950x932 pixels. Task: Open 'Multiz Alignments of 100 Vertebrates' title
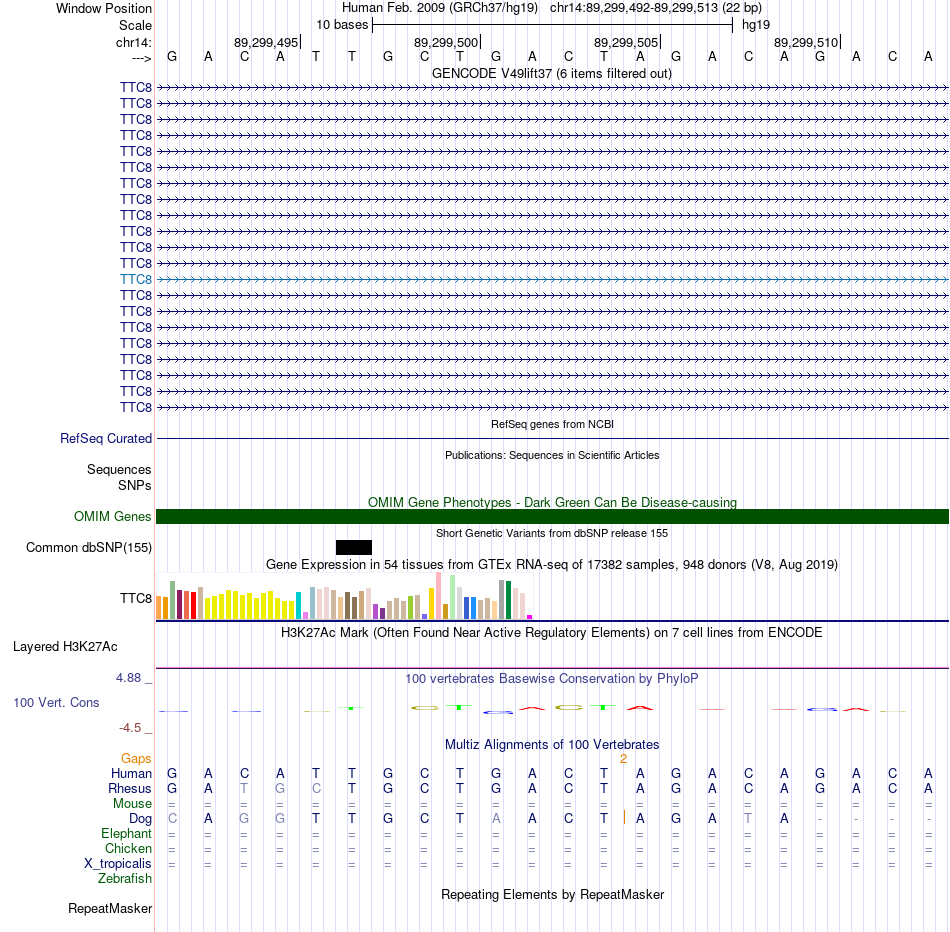[x=552, y=745]
